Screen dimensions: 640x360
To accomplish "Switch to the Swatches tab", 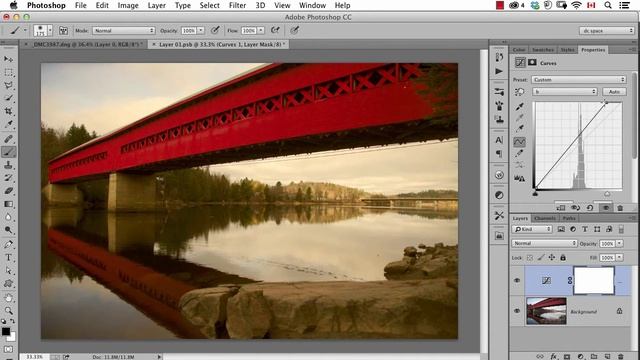I will click(x=543, y=50).
